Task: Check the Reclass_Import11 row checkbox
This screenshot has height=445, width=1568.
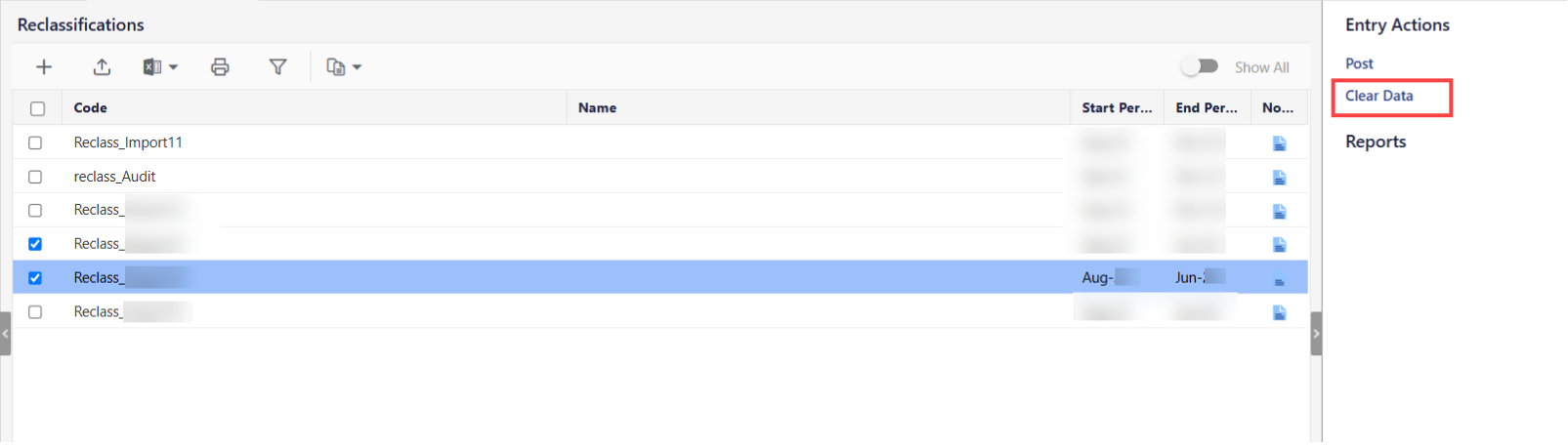Action: pyautogui.click(x=35, y=142)
